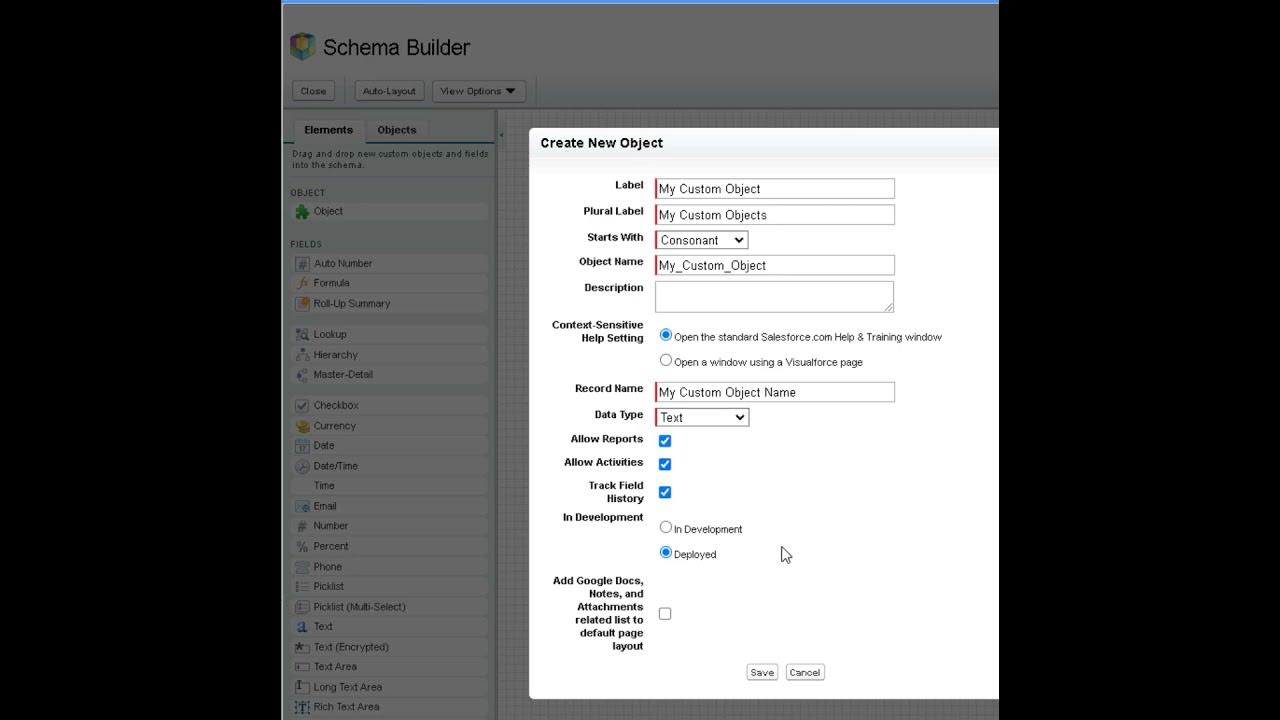Click the Email field icon
Viewport: 1280px width, 720px height.
[x=302, y=507]
